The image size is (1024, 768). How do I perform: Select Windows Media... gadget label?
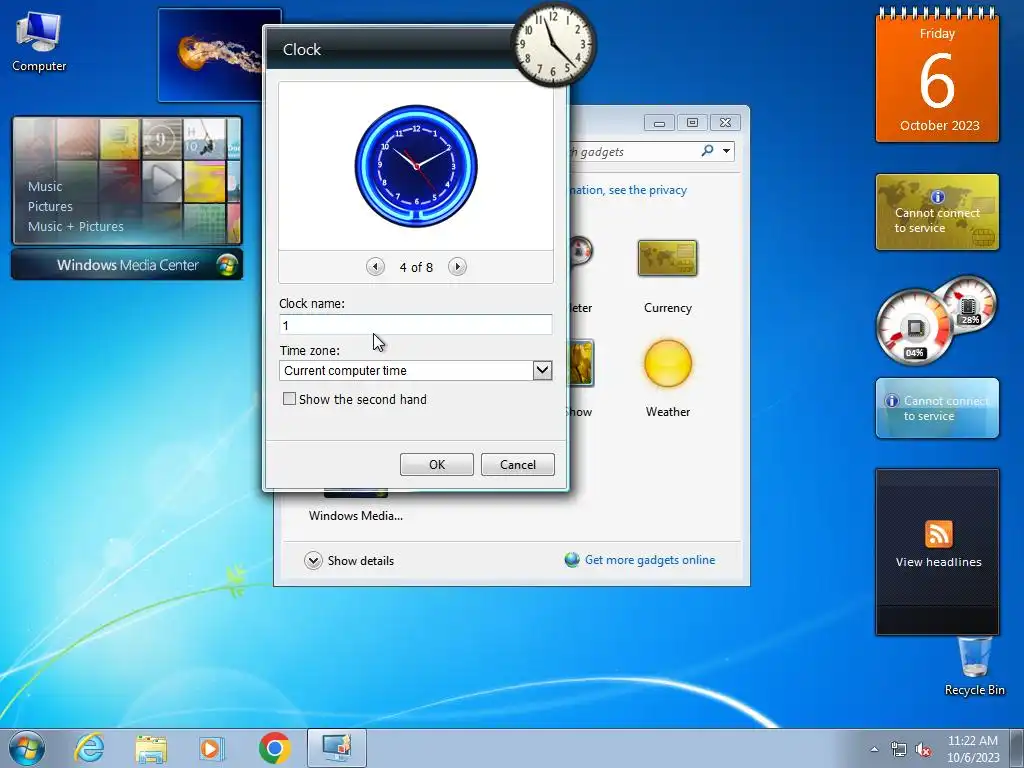coord(356,515)
